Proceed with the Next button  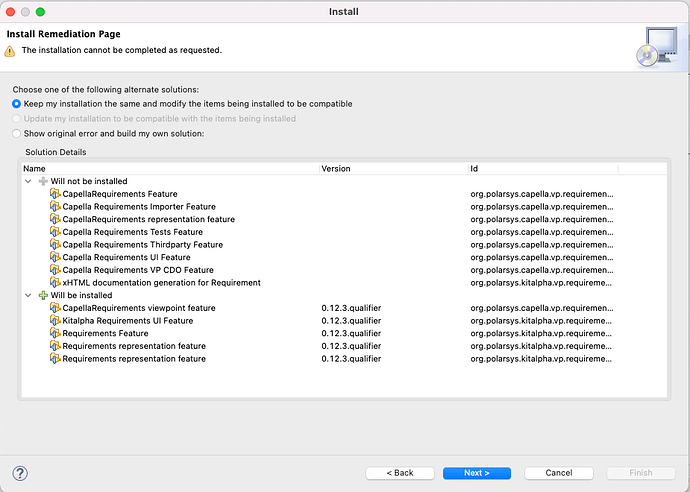(477, 473)
